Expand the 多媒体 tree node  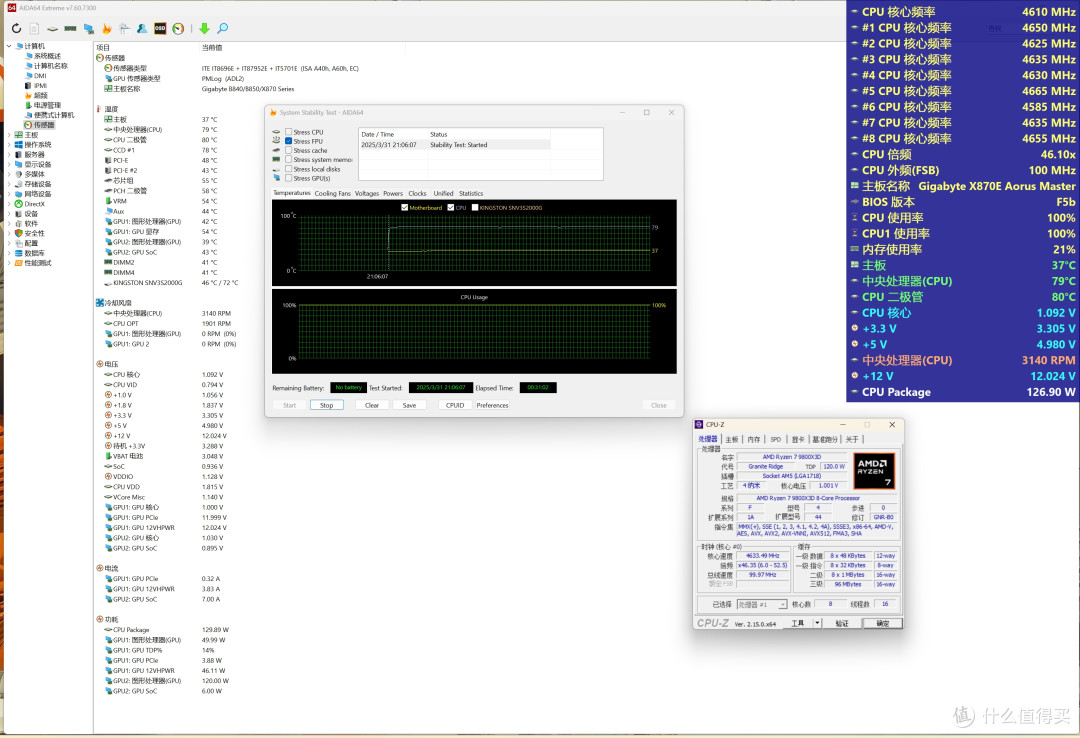(9, 174)
